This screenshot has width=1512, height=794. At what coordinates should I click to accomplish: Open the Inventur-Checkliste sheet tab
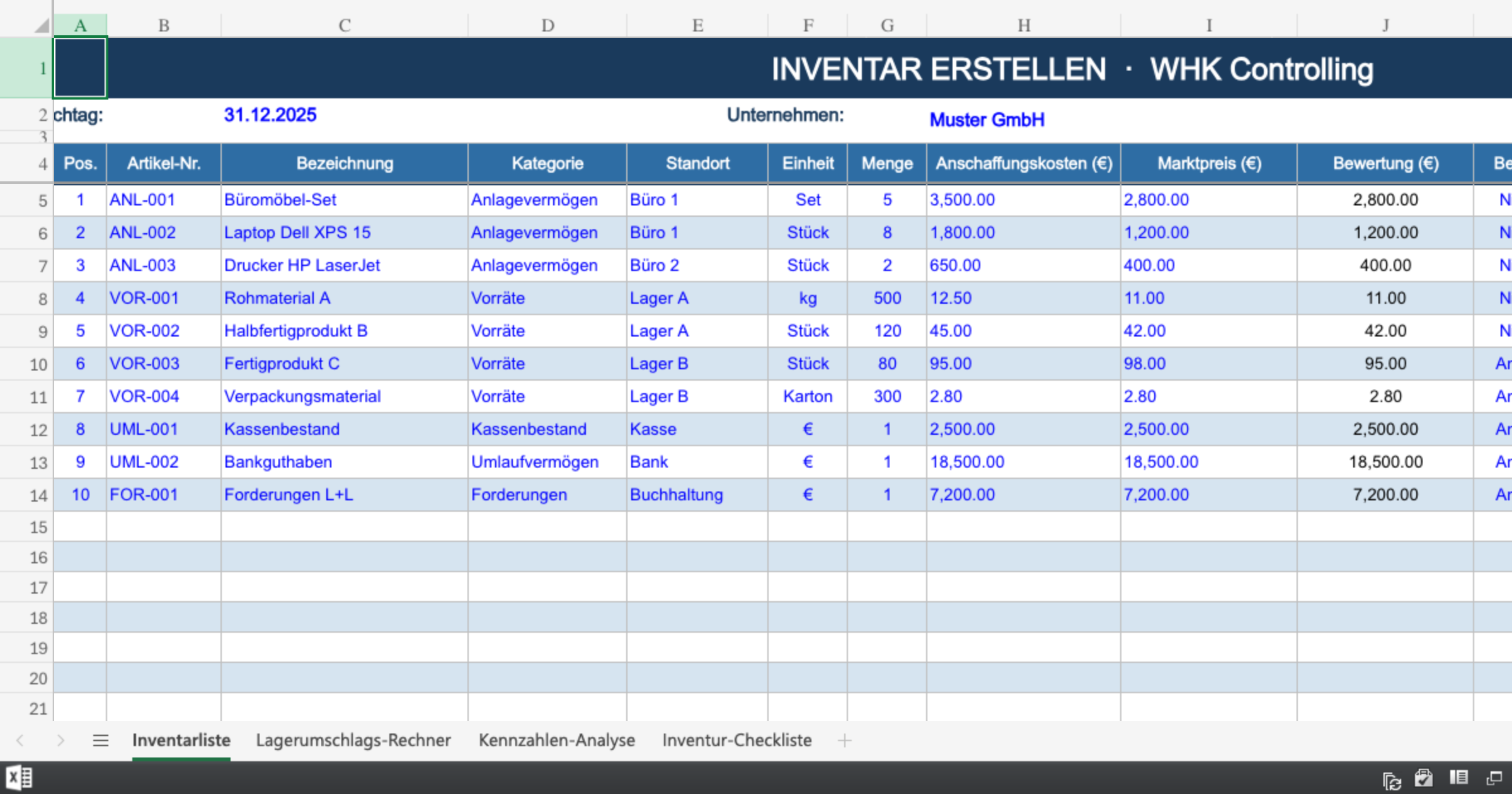tap(737, 740)
